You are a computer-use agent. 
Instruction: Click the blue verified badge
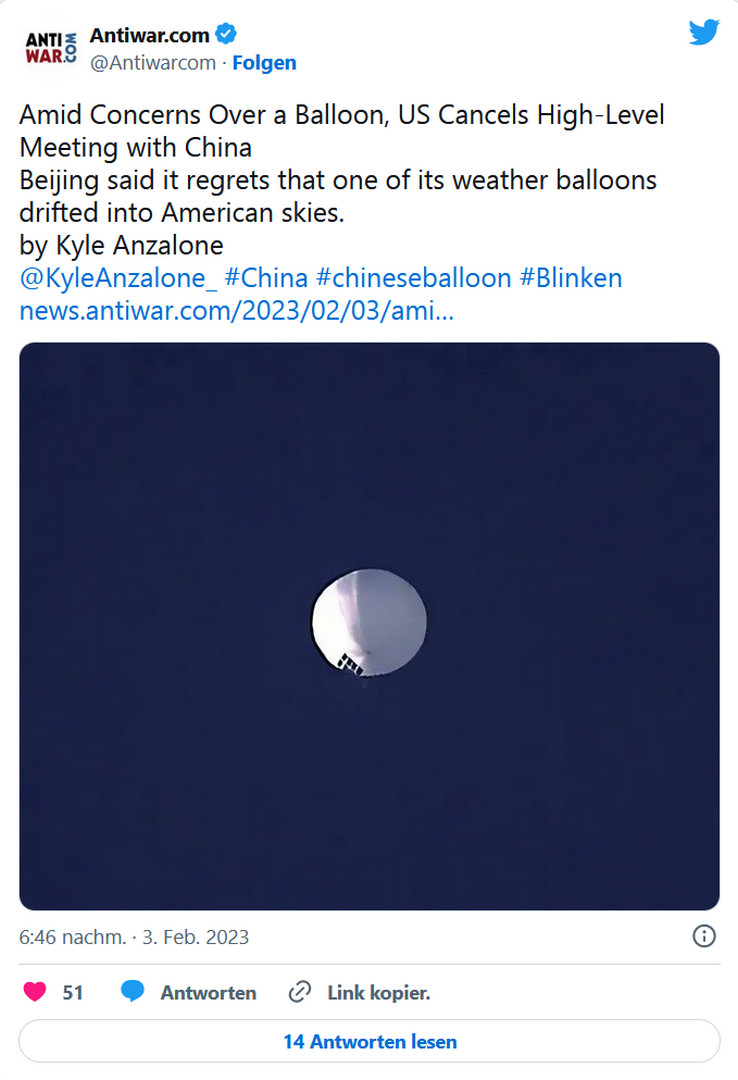pos(227,35)
